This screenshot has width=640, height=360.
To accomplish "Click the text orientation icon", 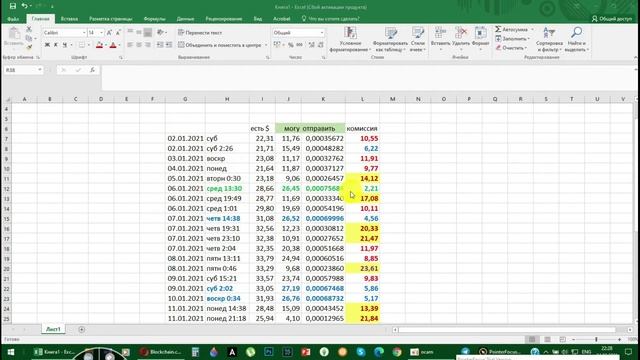I will (x=160, y=32).
